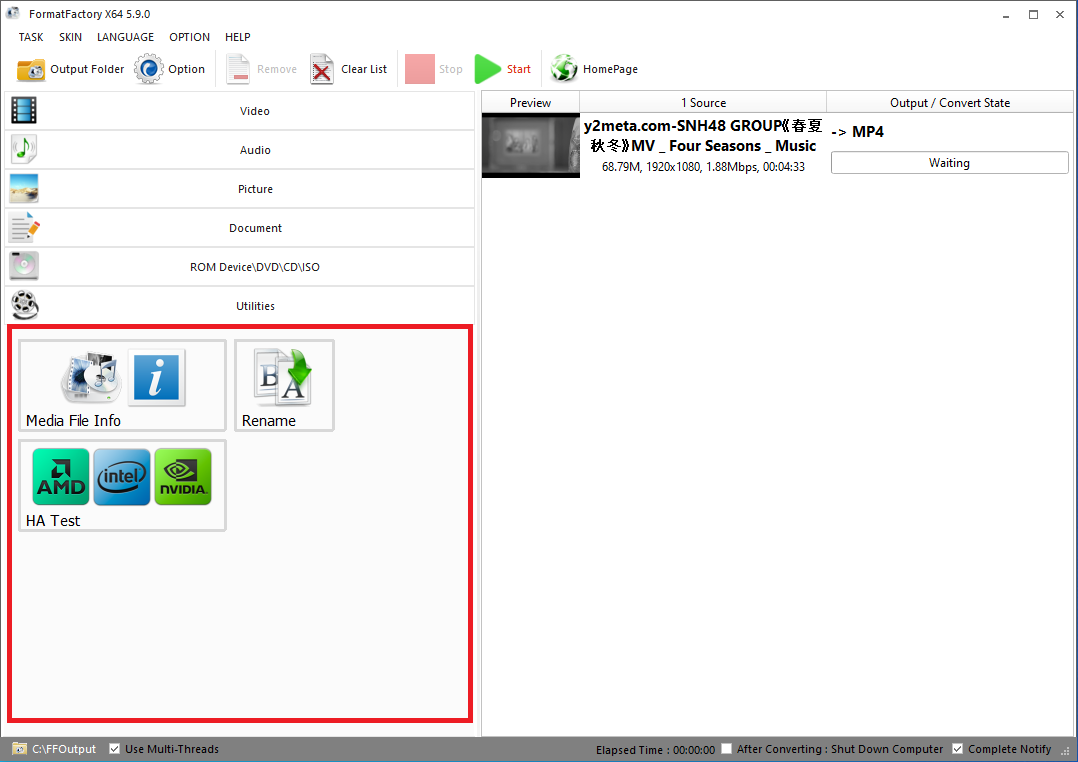Enable Shut Down Computer after converting

tap(727, 749)
